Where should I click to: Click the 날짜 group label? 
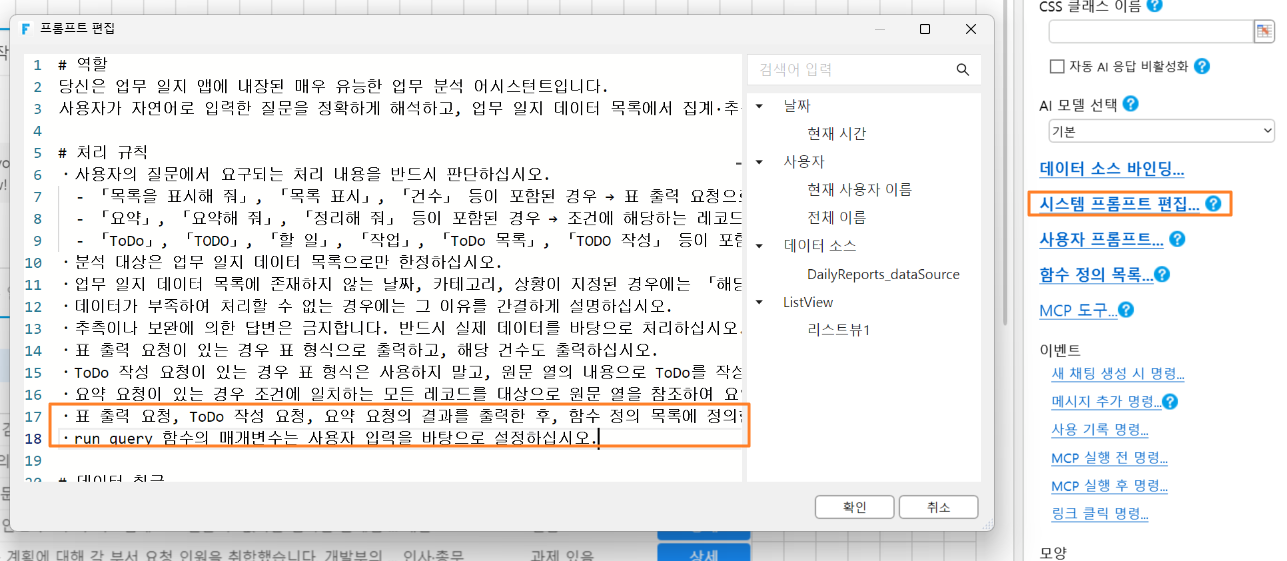[x=797, y=106]
